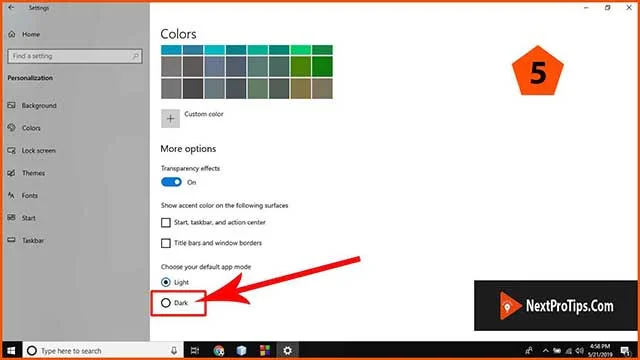Open Themes in Personalization sidebar
The image size is (640, 360).
pos(33,173)
